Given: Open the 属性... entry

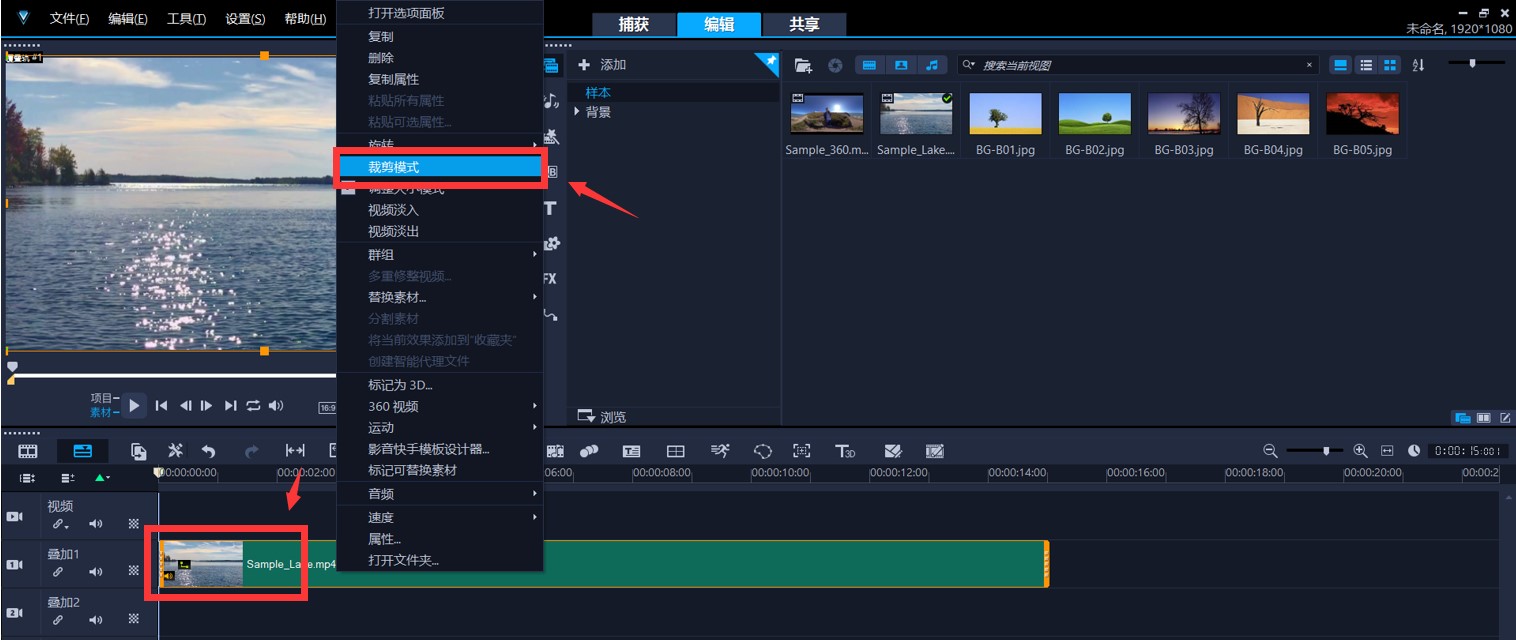Looking at the screenshot, I should (440, 539).
